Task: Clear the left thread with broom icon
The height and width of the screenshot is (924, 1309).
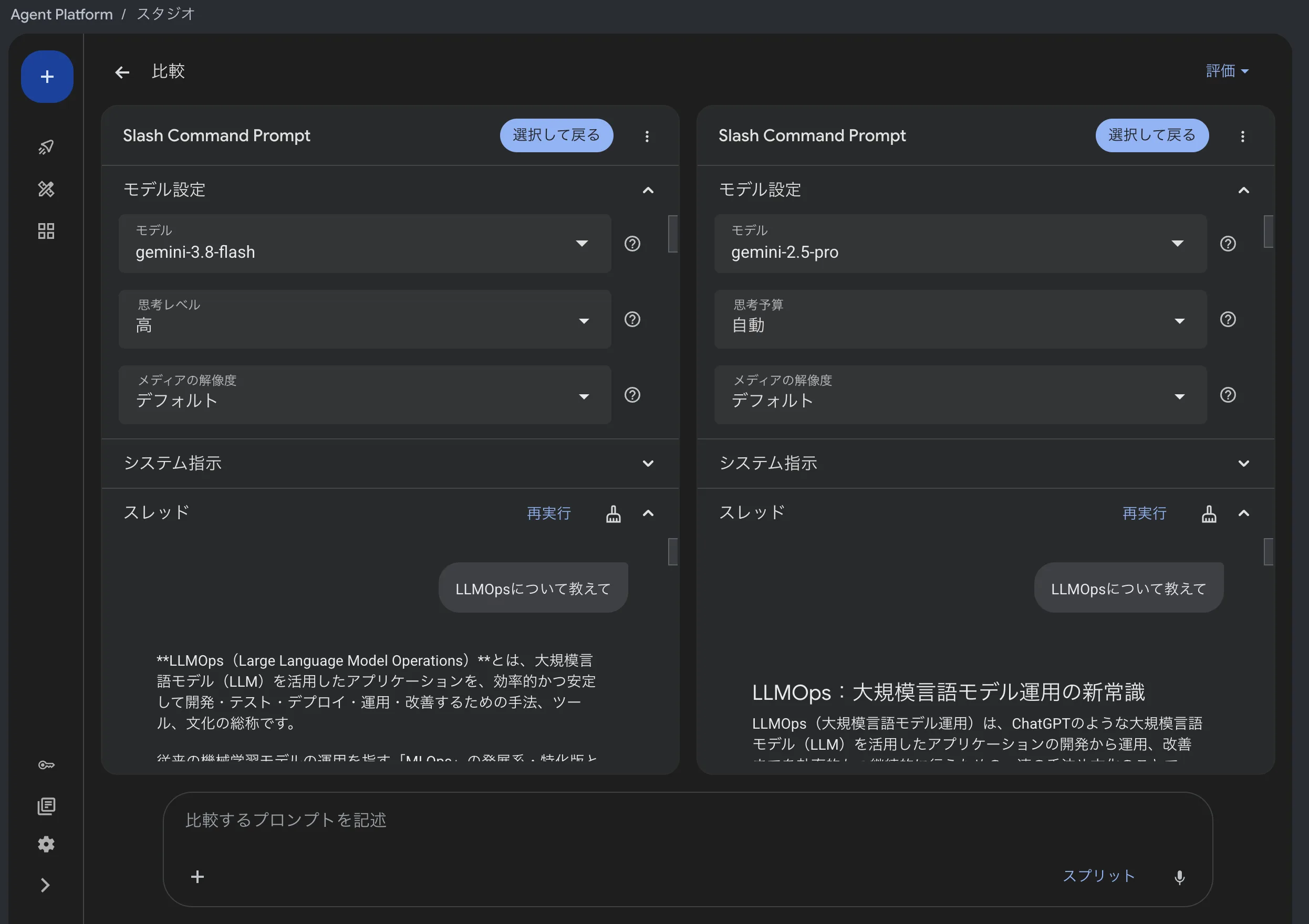Action: click(x=614, y=514)
